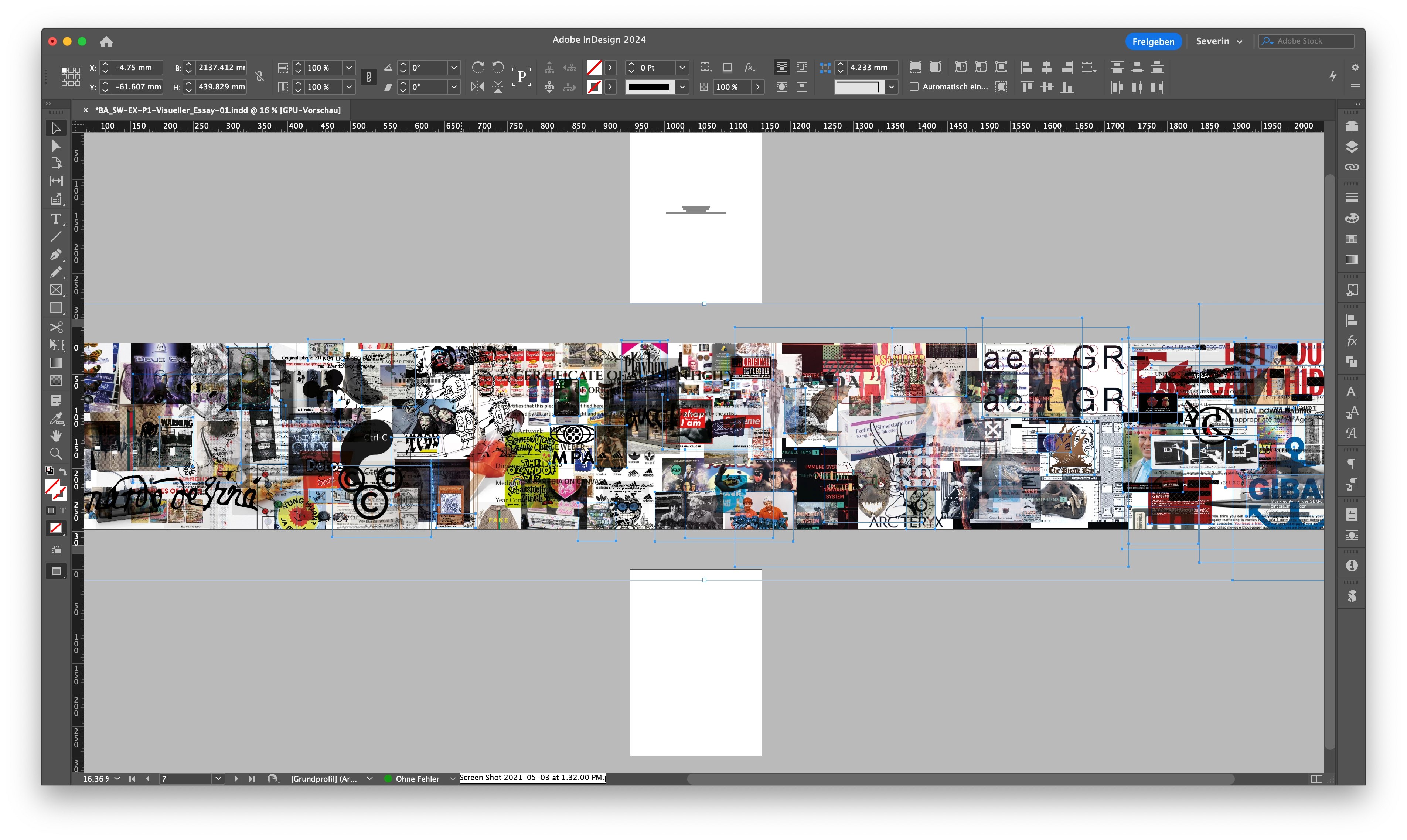Click the stroke color swatch in control bar
1407x840 pixels.
coord(594,86)
